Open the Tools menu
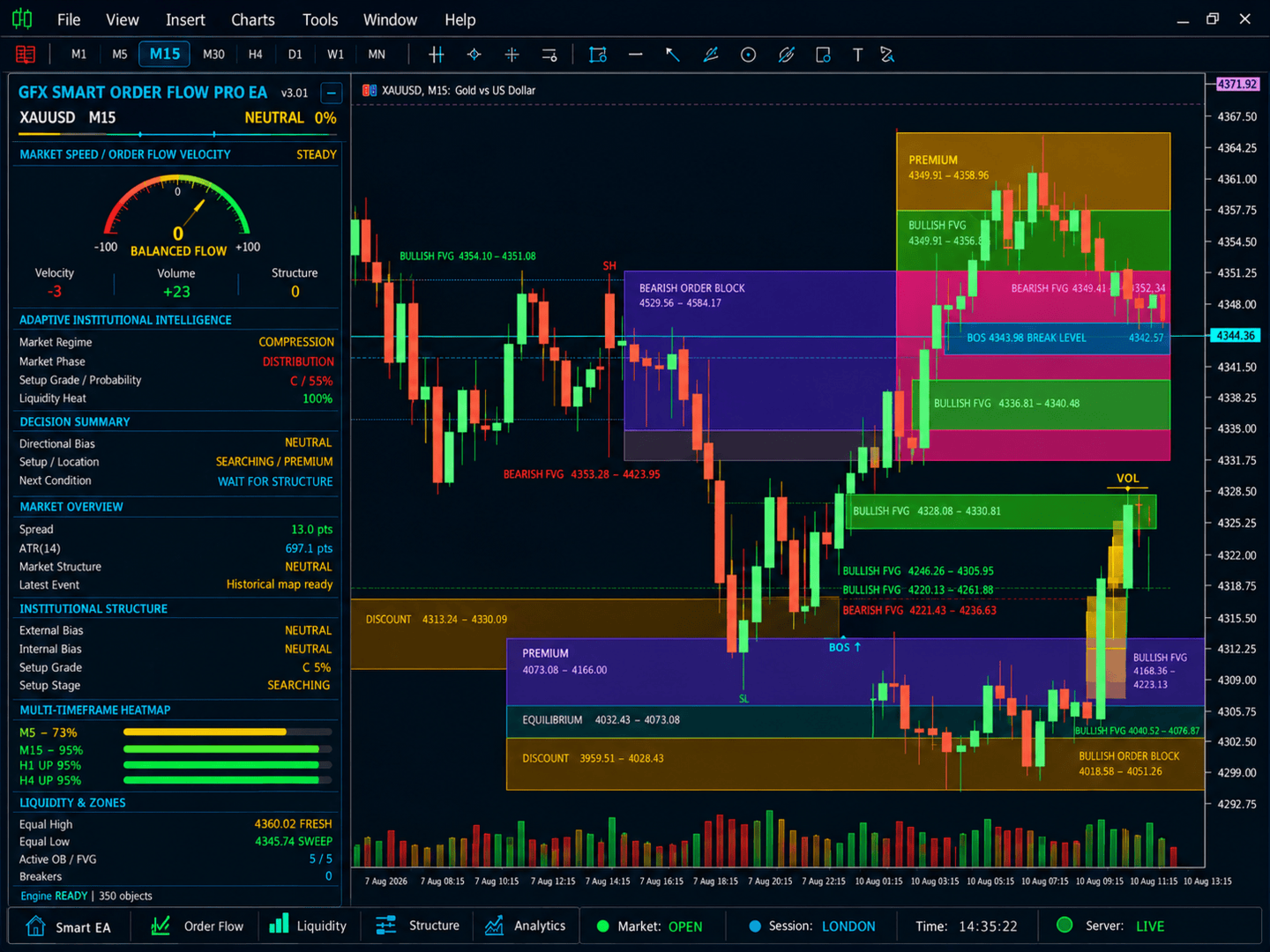Image resolution: width=1270 pixels, height=952 pixels. pos(320,19)
